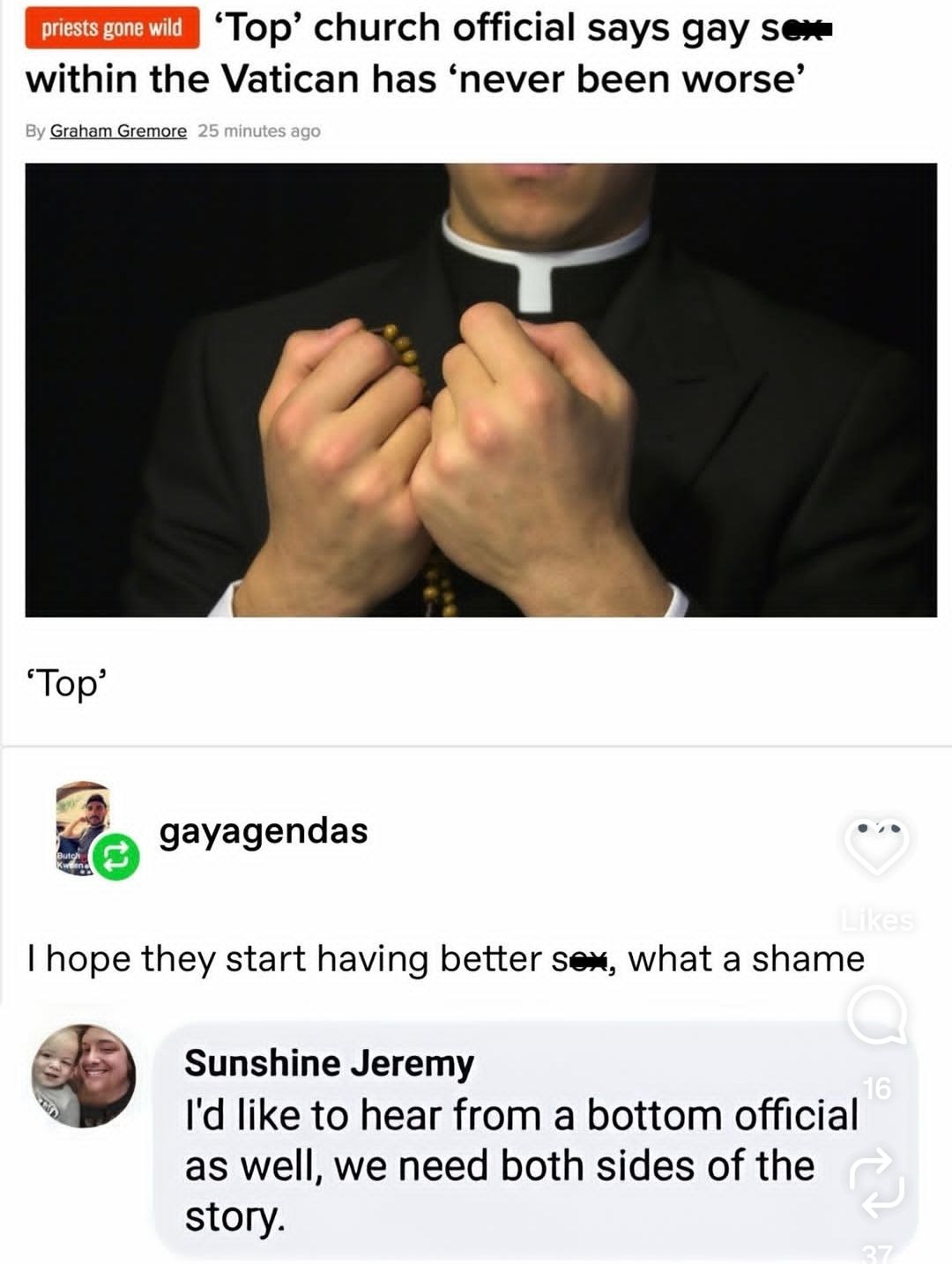Open Sunshine Jeremy's profile photo

click(84, 1075)
